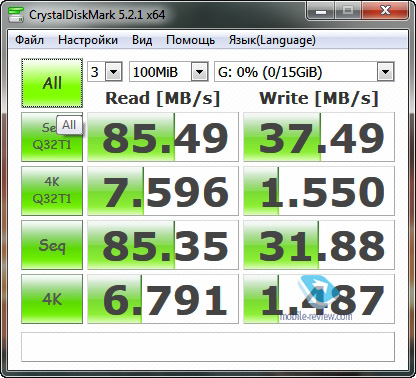Start the plain 4K test button

tap(52, 299)
